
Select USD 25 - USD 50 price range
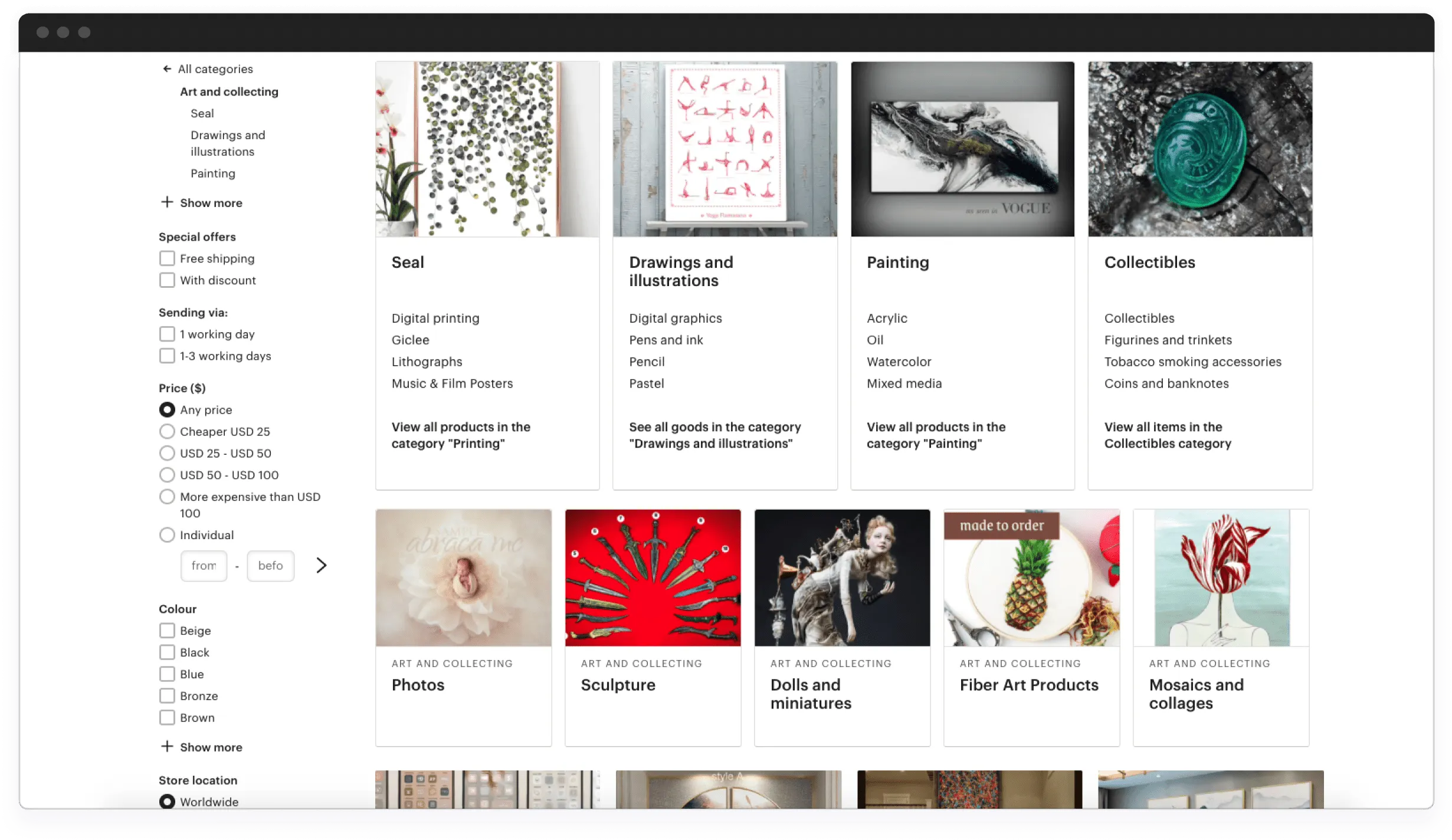click(167, 452)
